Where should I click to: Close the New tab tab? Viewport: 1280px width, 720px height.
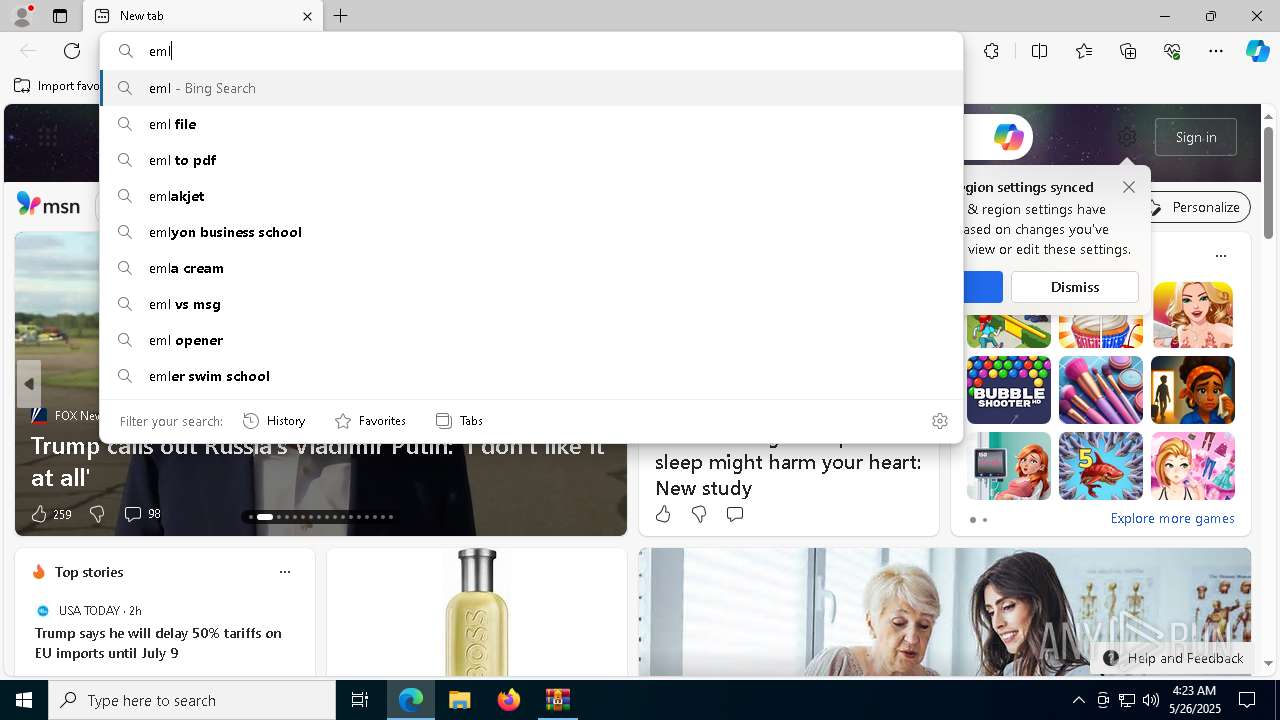point(307,16)
